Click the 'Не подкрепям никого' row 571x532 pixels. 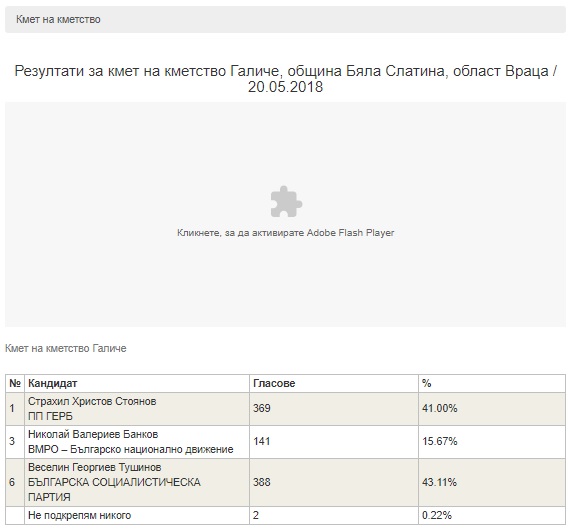pyautogui.click(x=286, y=516)
